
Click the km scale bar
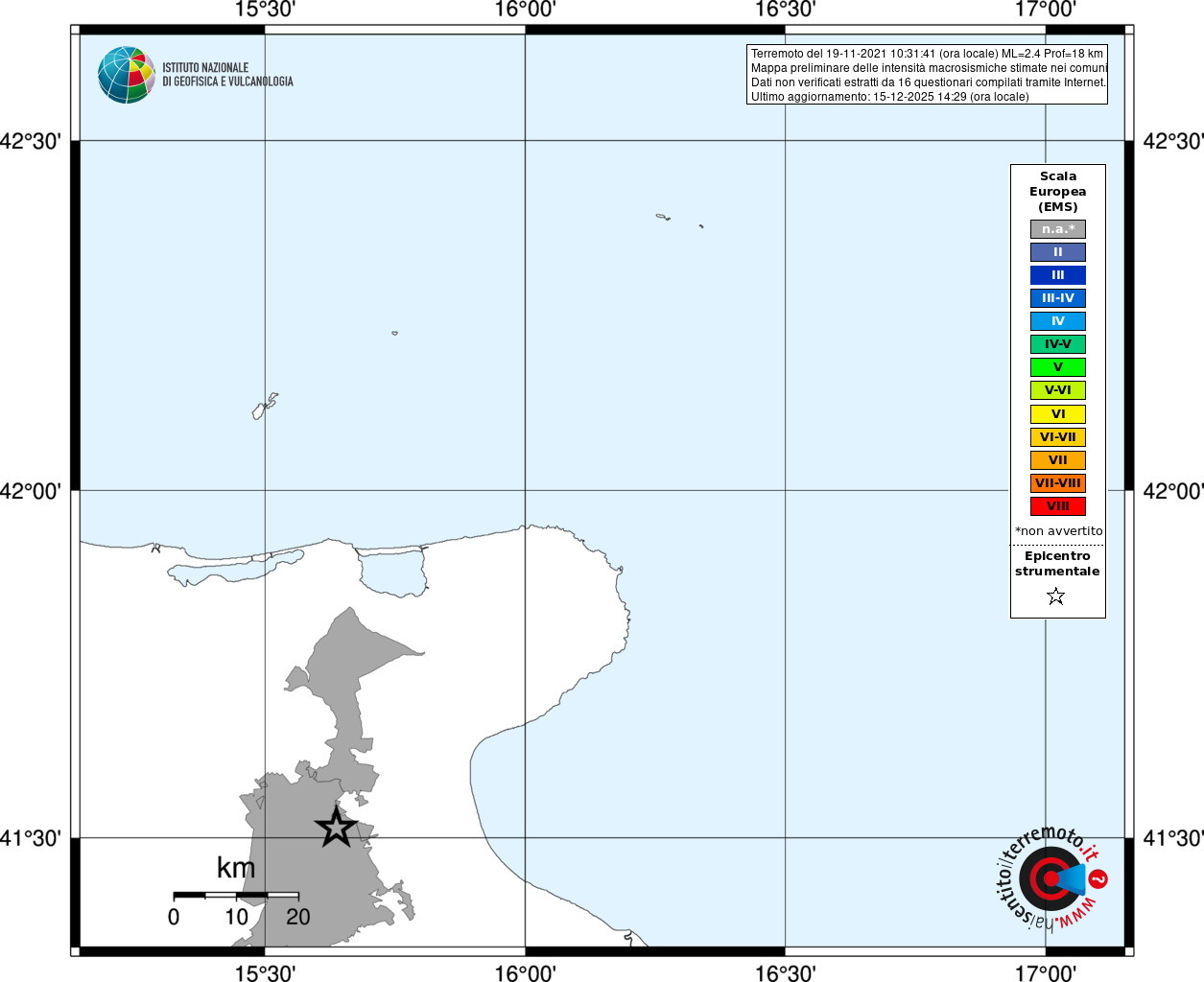click(236, 895)
